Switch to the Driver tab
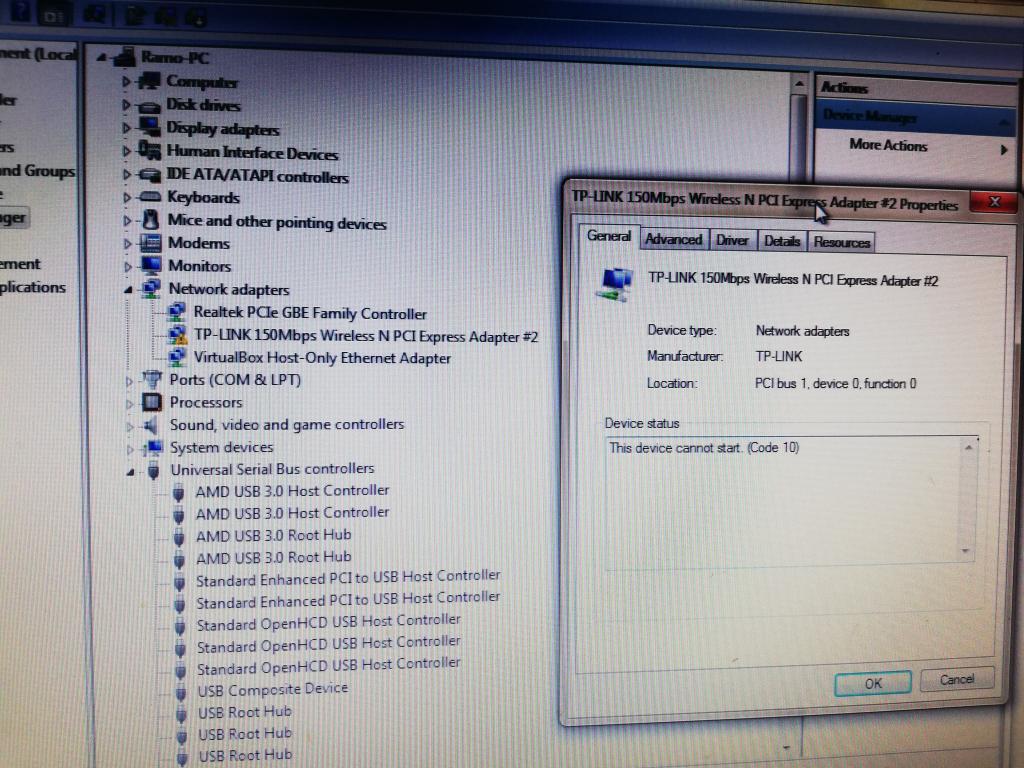 [x=732, y=240]
